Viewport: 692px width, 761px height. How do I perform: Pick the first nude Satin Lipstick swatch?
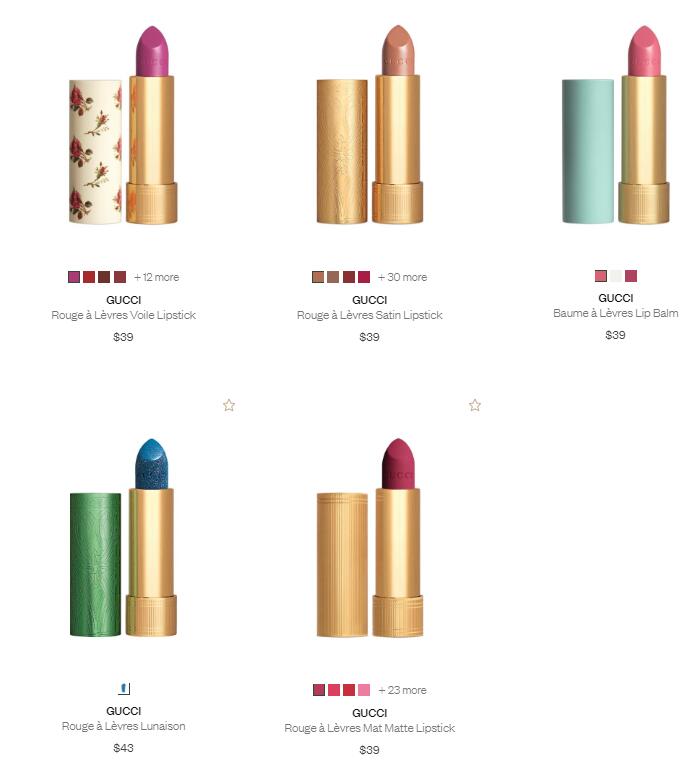318,277
